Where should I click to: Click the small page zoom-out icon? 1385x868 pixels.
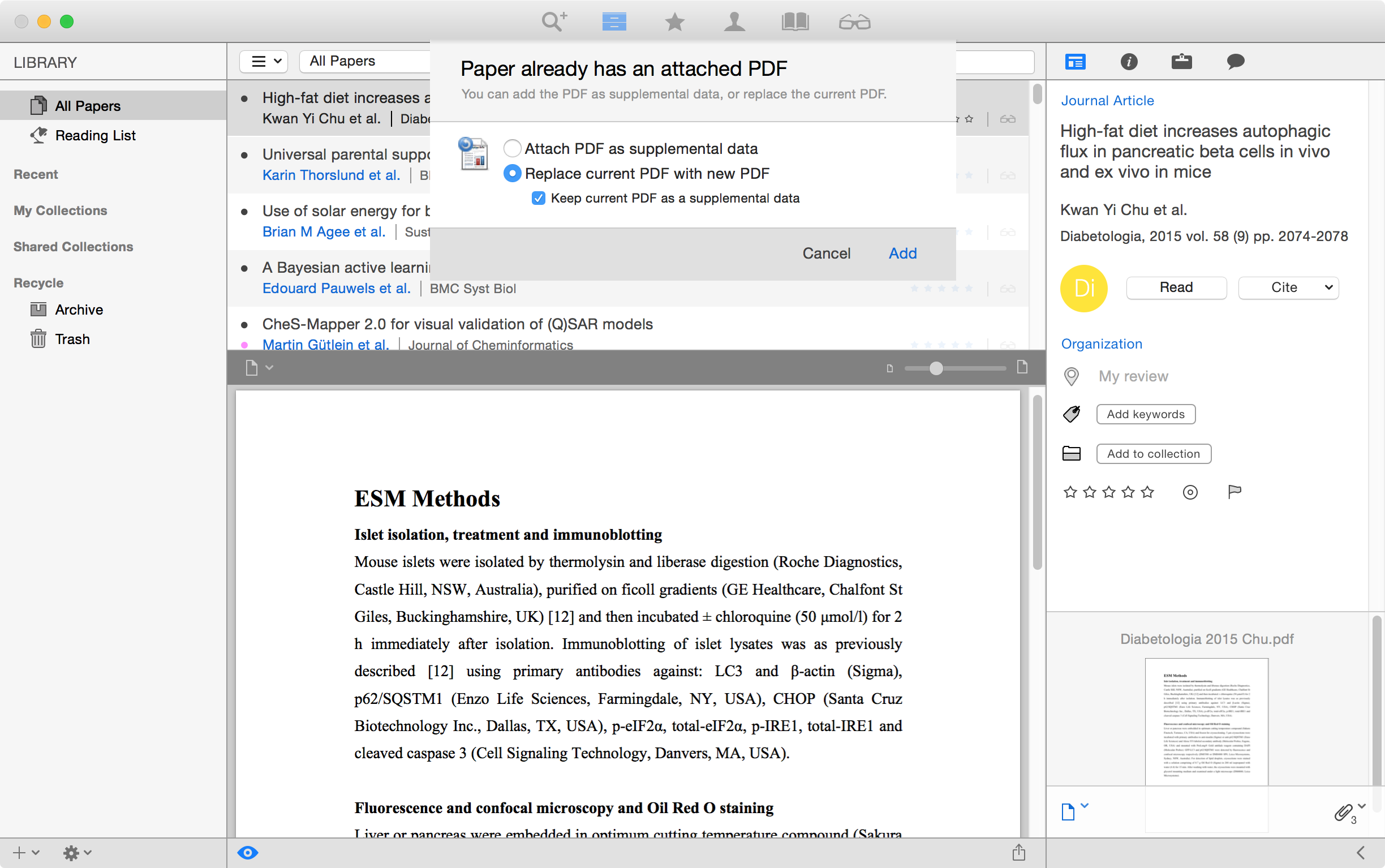(x=889, y=368)
